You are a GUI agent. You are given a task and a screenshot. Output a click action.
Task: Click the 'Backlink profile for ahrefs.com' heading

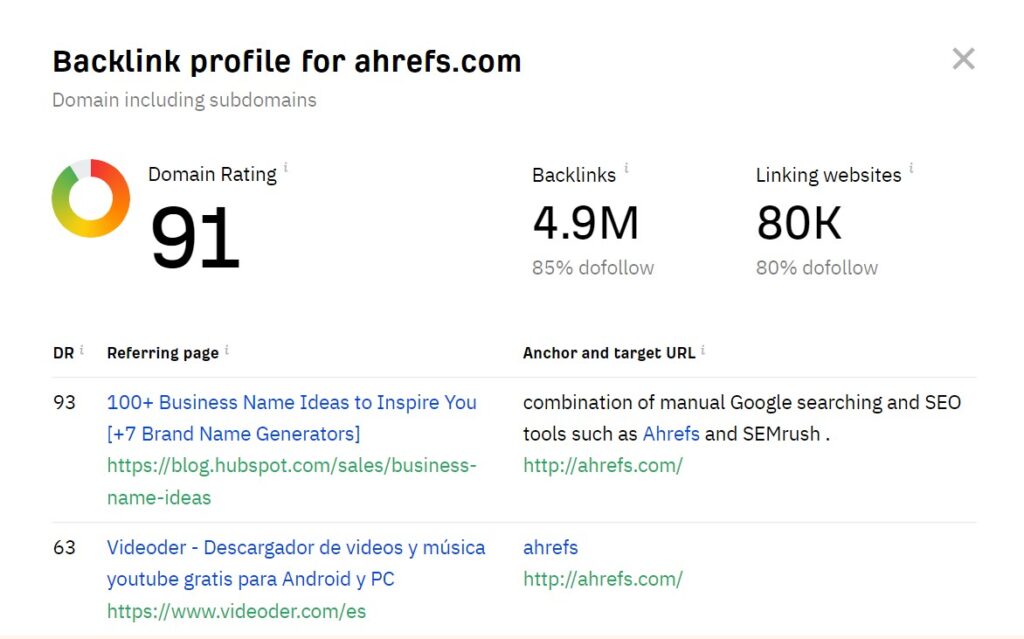click(x=287, y=61)
